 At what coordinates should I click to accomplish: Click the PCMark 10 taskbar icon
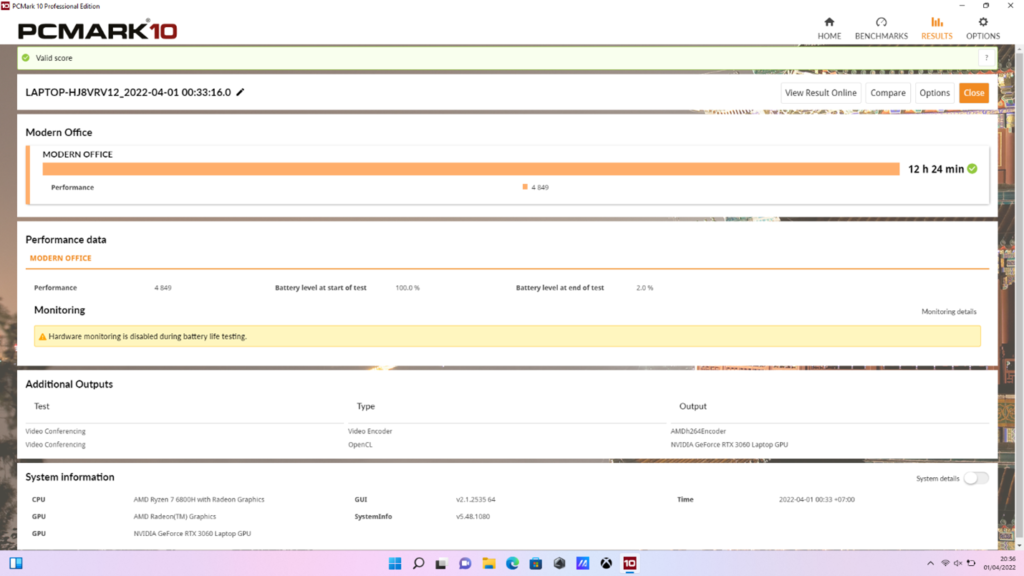click(x=630, y=563)
